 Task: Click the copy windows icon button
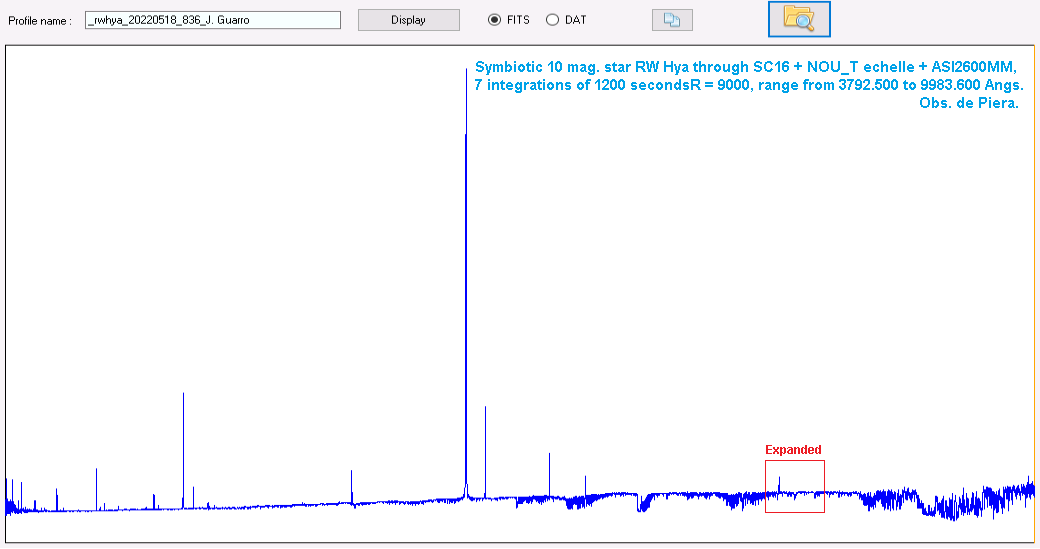pyautogui.click(x=671, y=20)
